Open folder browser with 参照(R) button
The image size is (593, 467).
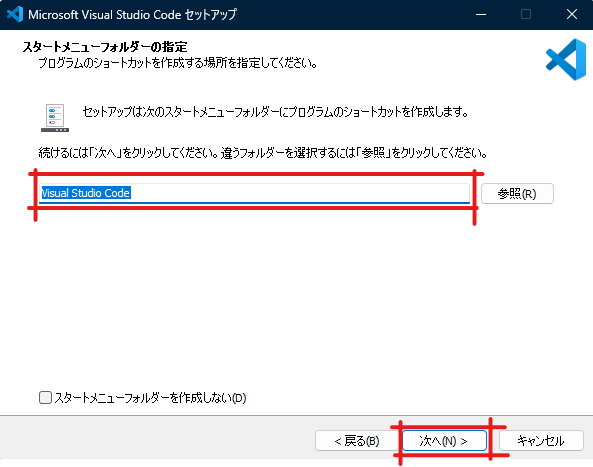pos(517,194)
